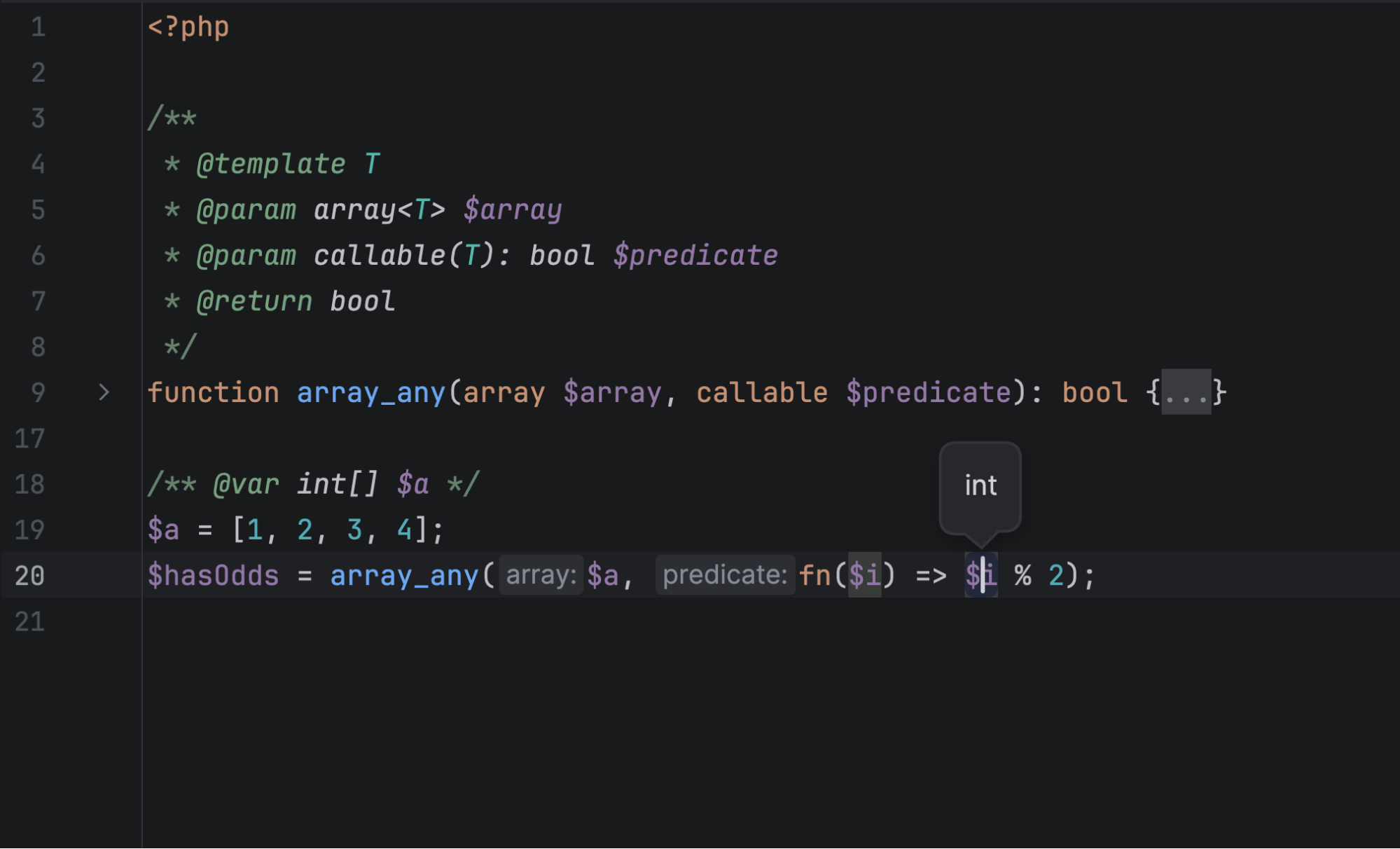Click $array in the @param doc line
The height and width of the screenshot is (849, 1400).
pyautogui.click(x=513, y=209)
